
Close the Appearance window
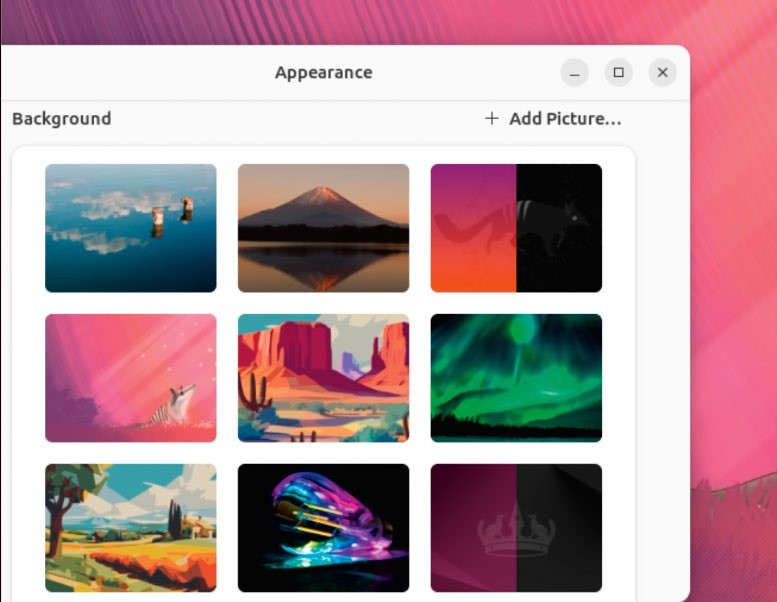[x=663, y=73]
